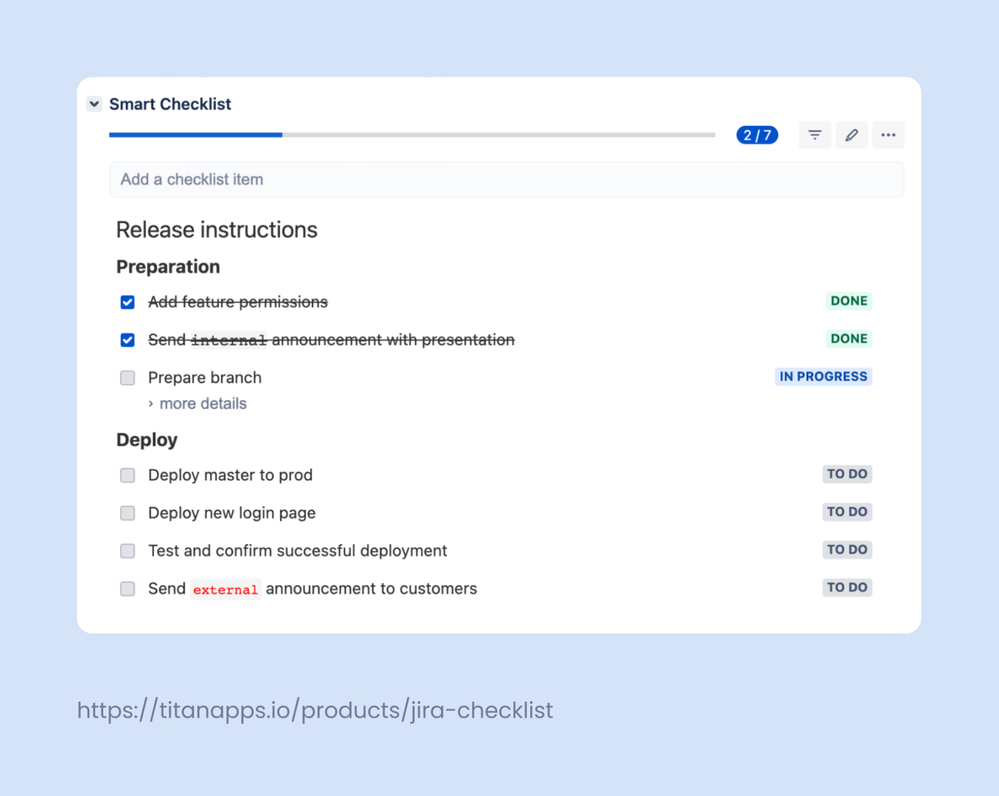Click the DONE badge on Add feature permissions
Viewport: 999px width, 796px height.
point(848,301)
